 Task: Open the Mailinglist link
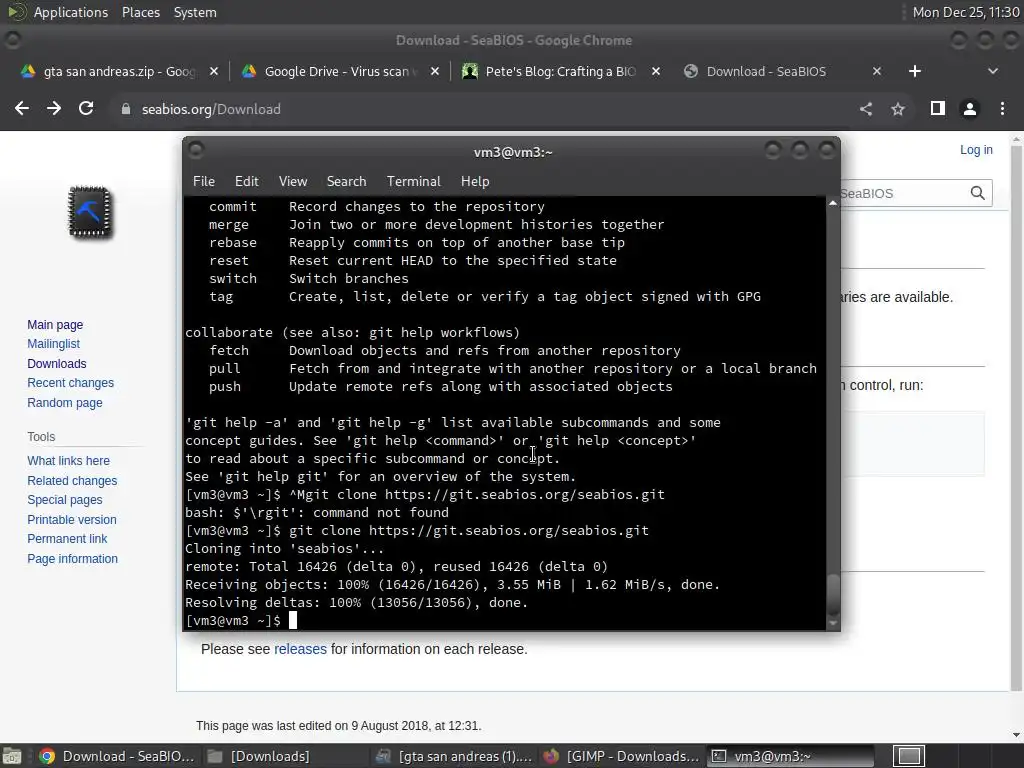54,344
